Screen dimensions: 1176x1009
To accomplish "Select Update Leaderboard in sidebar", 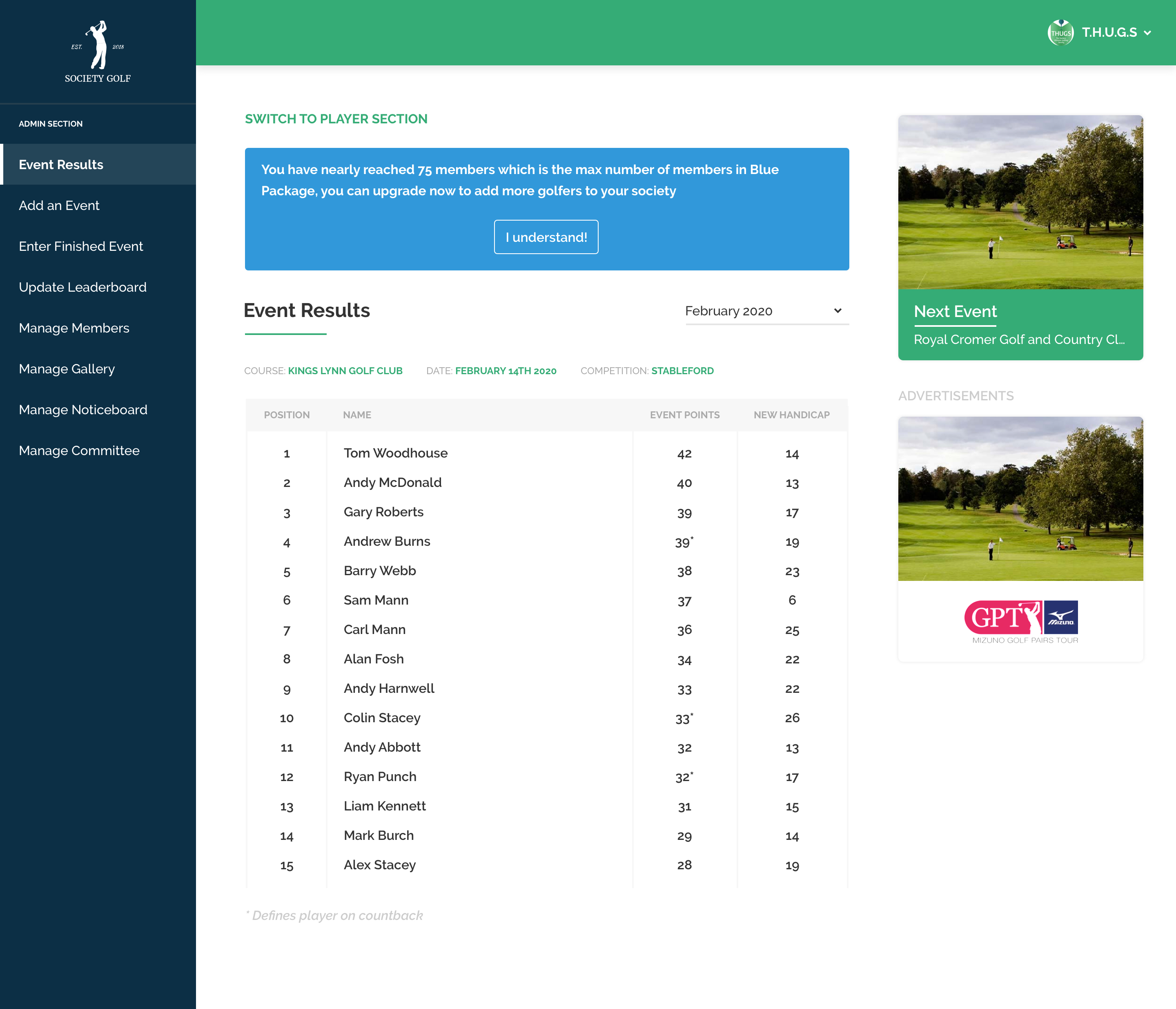I will tap(82, 287).
